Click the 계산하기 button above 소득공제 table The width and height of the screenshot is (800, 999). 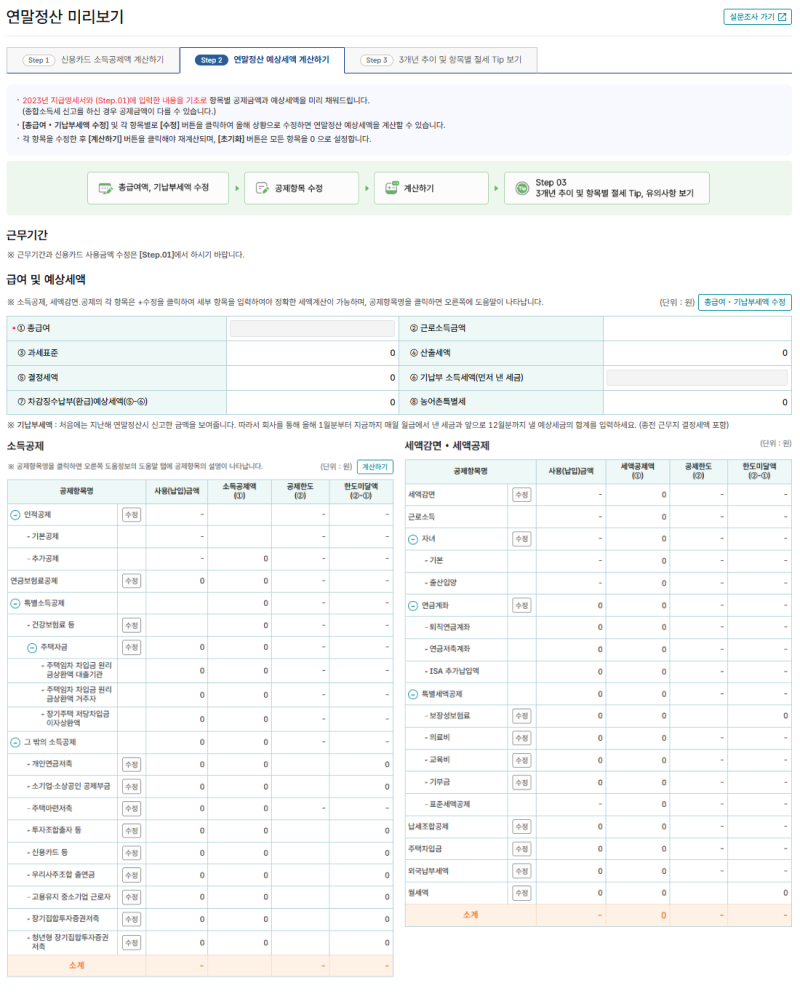click(x=375, y=466)
